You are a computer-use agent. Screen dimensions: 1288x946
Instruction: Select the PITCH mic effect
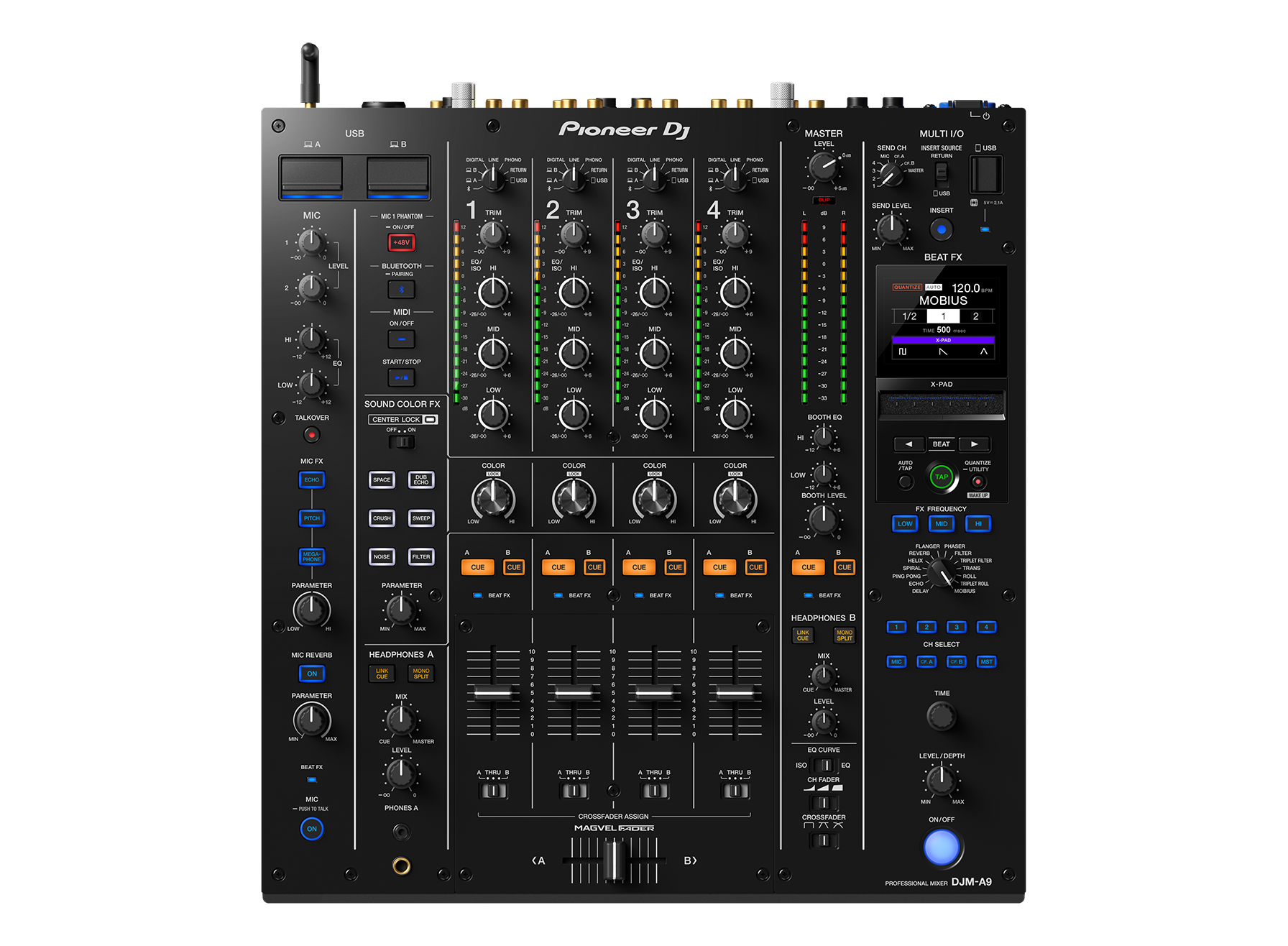click(312, 518)
